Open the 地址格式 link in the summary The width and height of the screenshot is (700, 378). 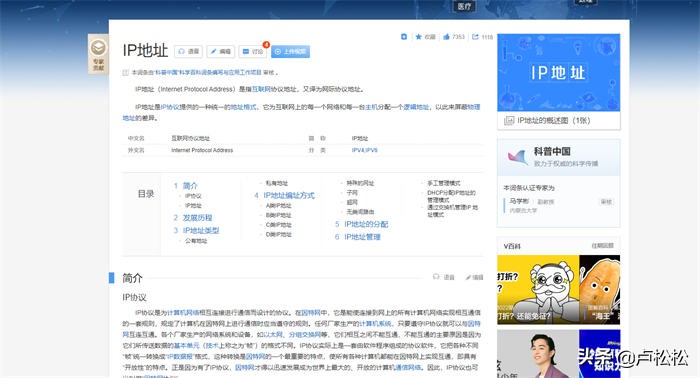[243, 107]
